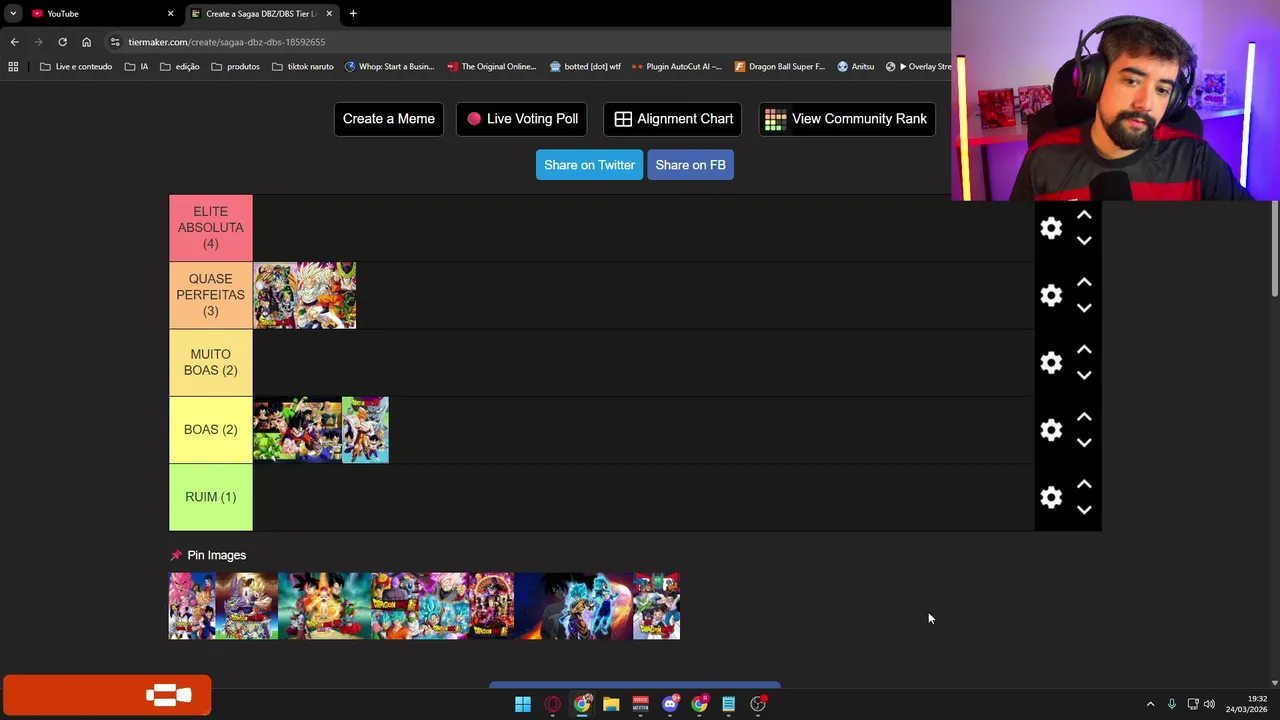Viewport: 1280px width, 720px height.
Task: Show hidden system tray icons
Action: click(x=1150, y=704)
